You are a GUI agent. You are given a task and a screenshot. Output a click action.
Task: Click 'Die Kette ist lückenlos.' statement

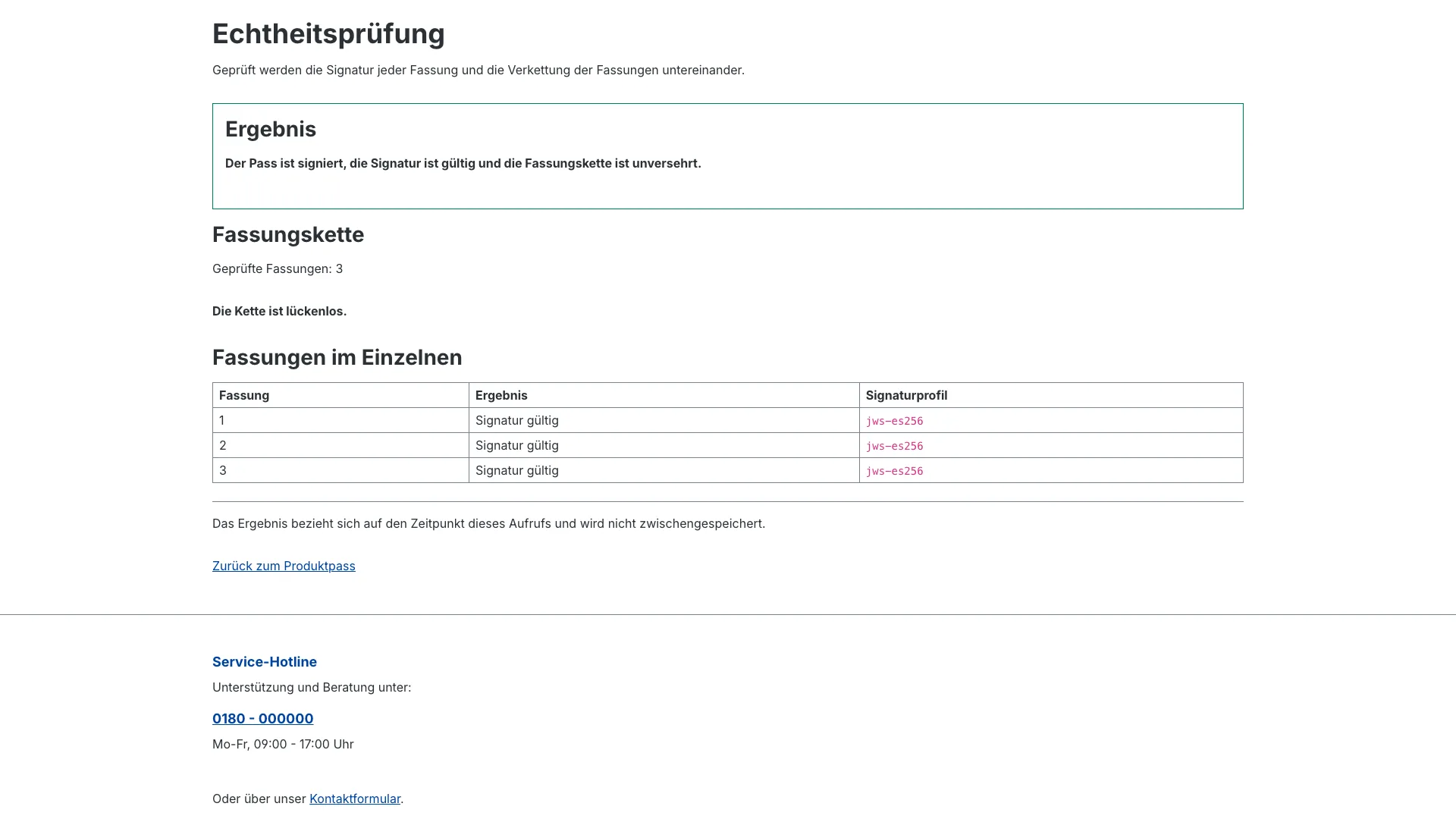click(x=279, y=311)
